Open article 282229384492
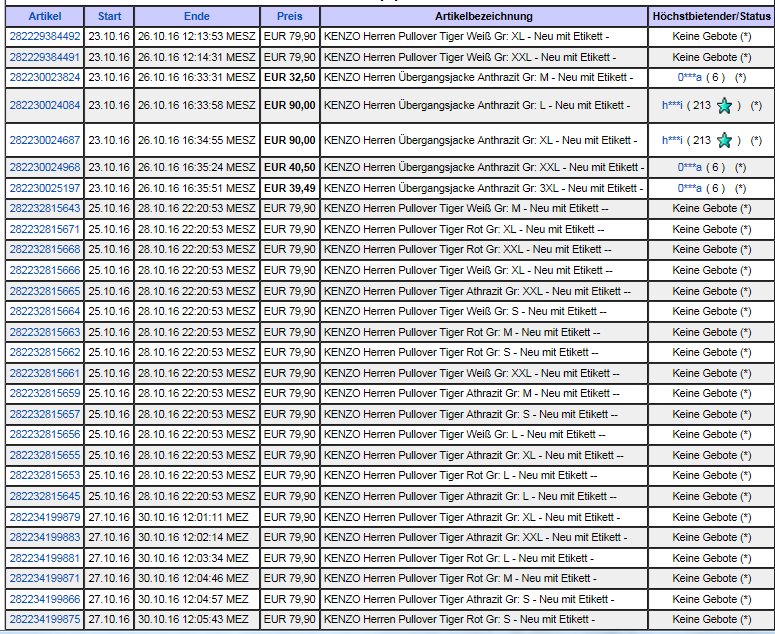Screen dimensions: 775x634 (x=44, y=37)
